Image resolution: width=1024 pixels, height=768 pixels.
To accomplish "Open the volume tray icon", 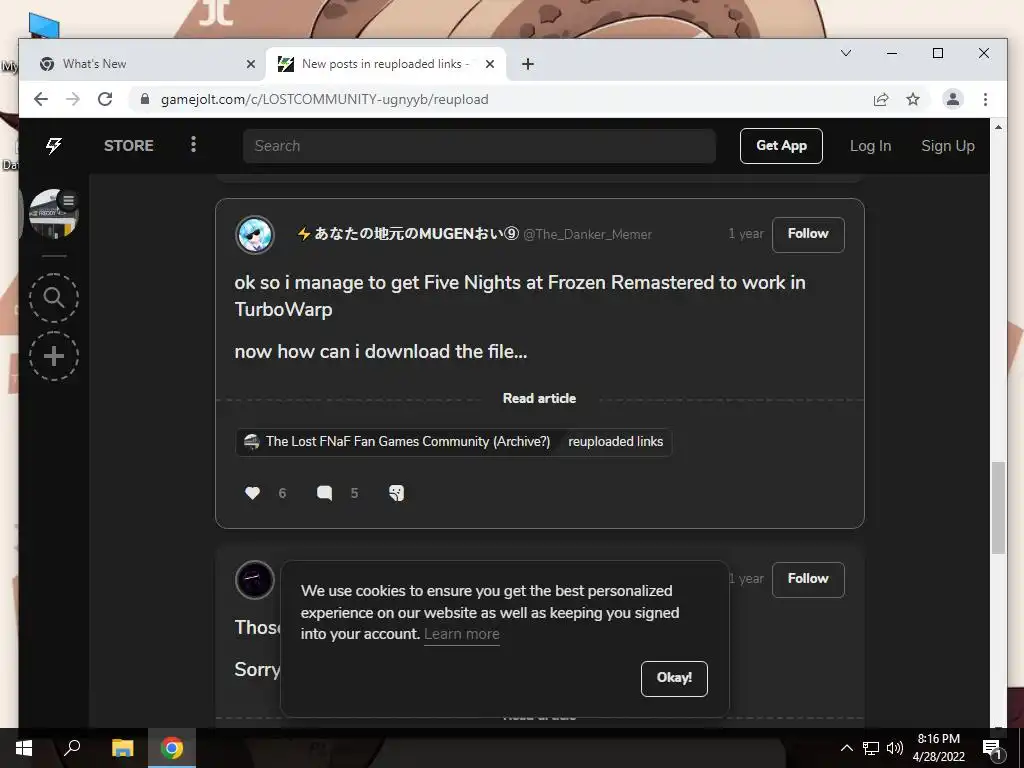I will [895, 748].
